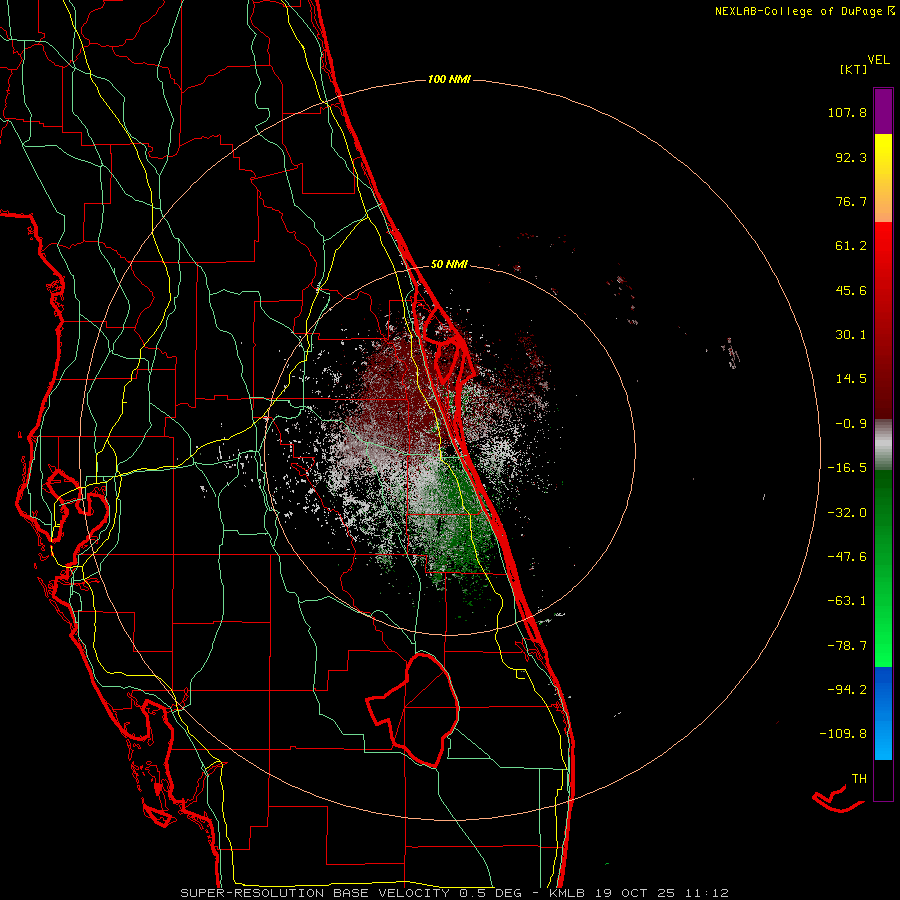This screenshot has width=900, height=900.
Task: Pick the -0.9 legend value
Action: (851, 424)
